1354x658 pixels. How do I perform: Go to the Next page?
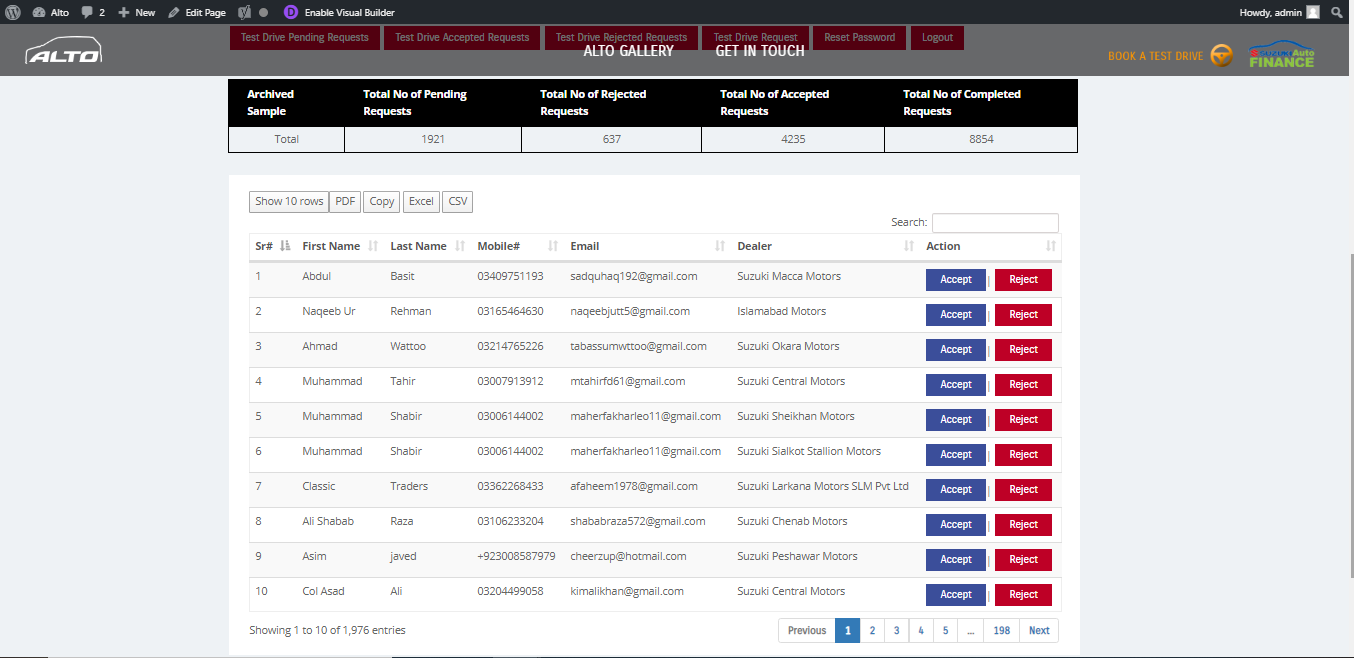coord(1039,631)
